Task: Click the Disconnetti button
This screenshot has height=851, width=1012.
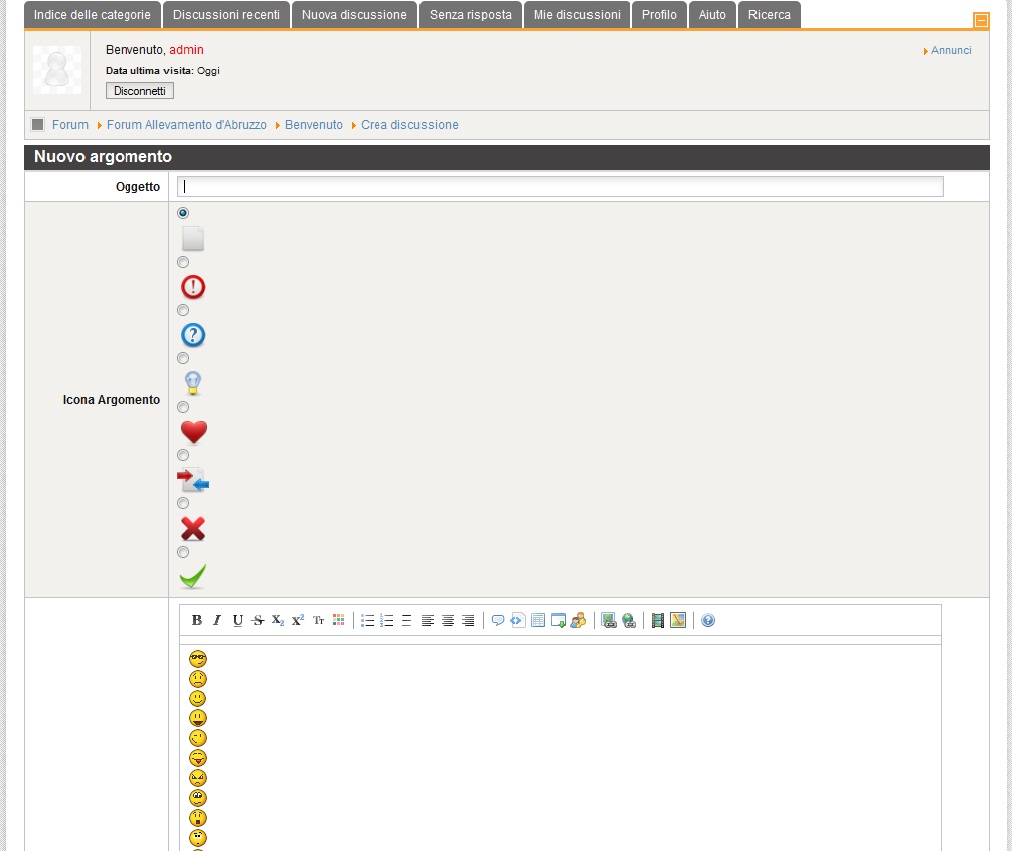Action: click(140, 91)
